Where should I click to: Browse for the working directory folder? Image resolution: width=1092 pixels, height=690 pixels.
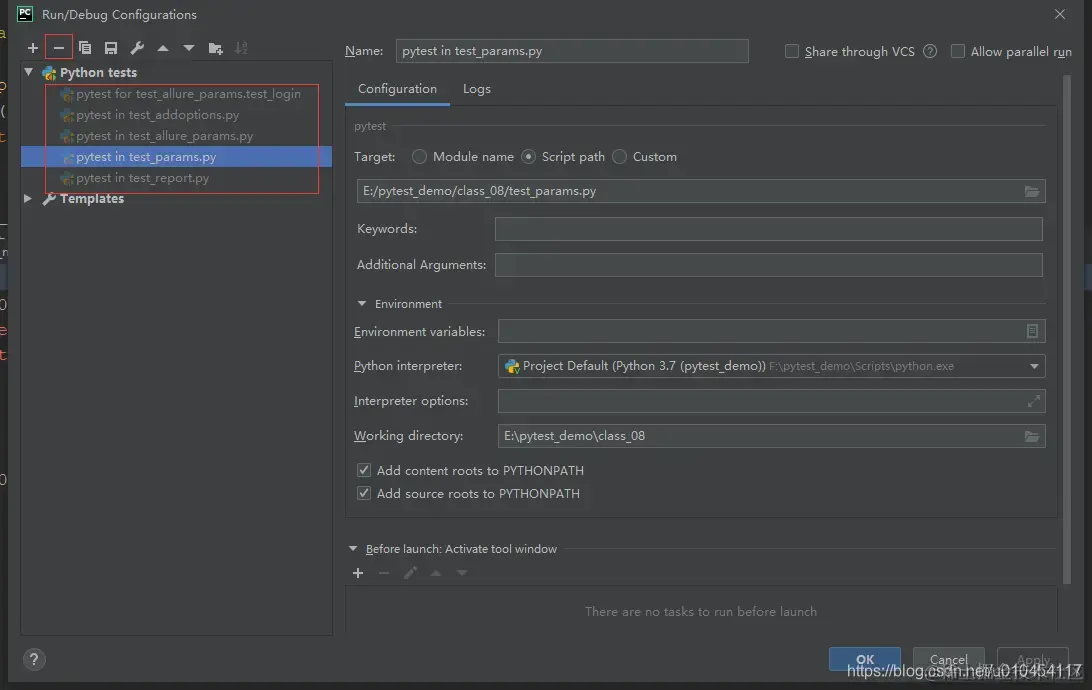[x=1031, y=437]
